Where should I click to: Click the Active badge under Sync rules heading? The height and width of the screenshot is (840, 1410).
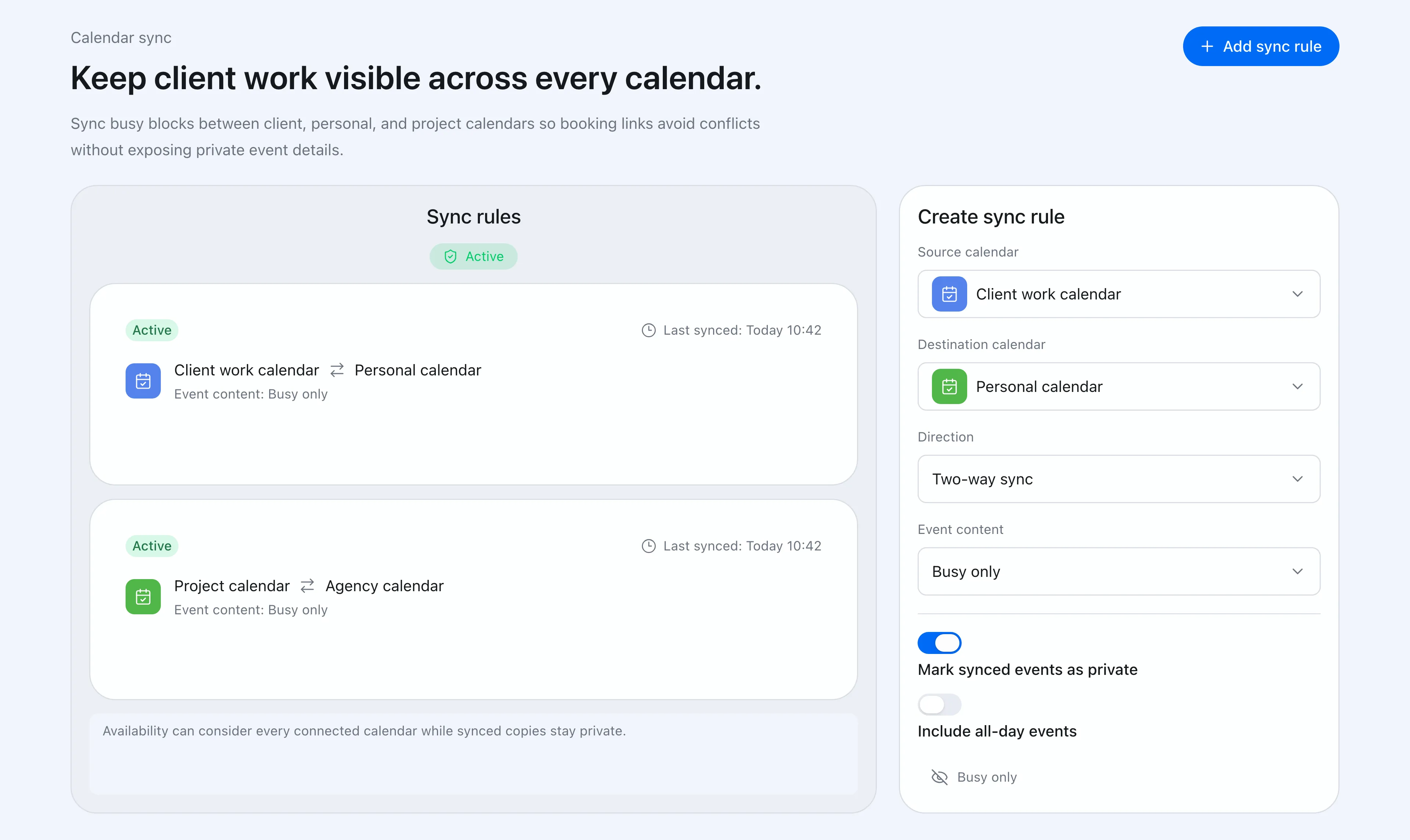pyautogui.click(x=473, y=257)
